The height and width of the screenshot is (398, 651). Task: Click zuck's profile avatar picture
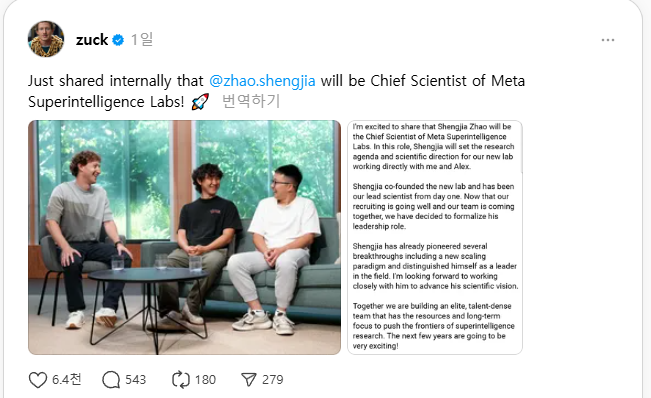46,39
